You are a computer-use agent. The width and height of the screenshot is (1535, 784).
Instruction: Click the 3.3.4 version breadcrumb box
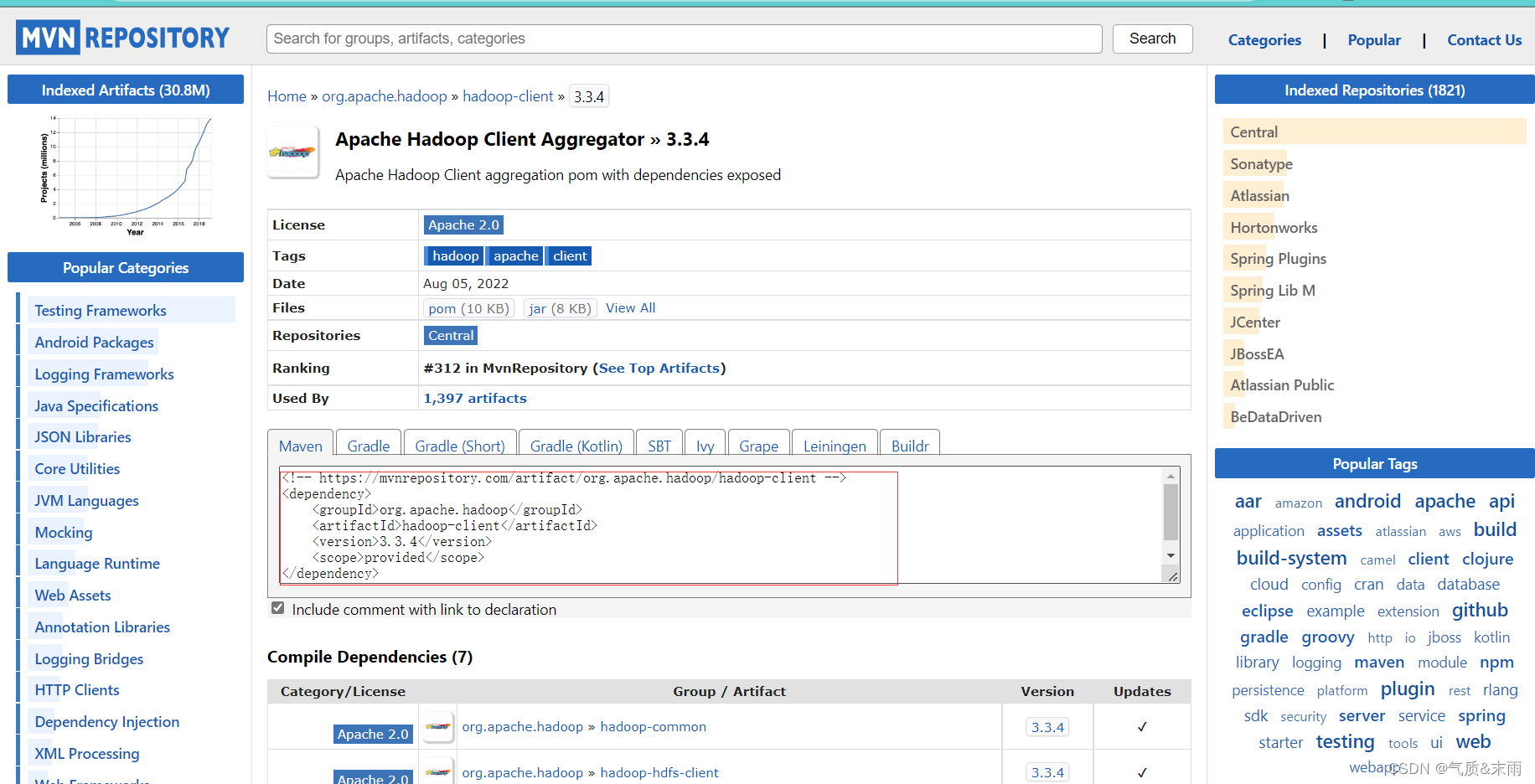pyautogui.click(x=589, y=96)
